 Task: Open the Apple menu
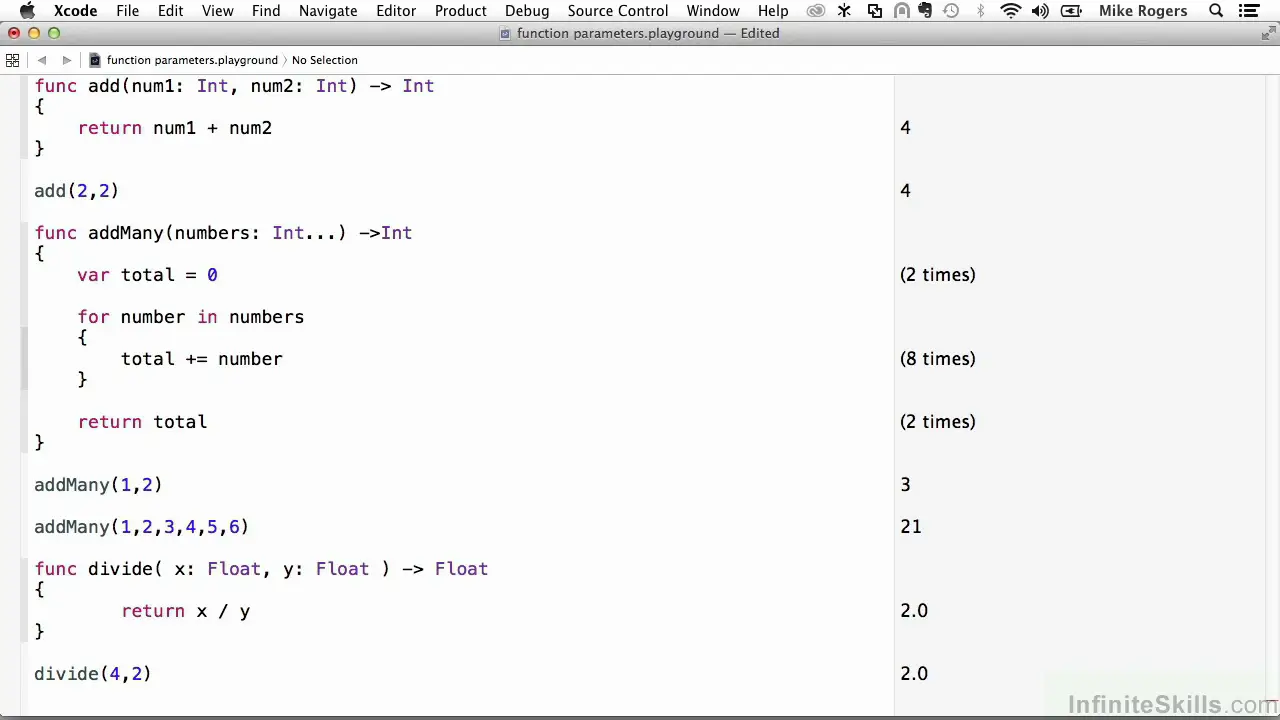coord(27,11)
